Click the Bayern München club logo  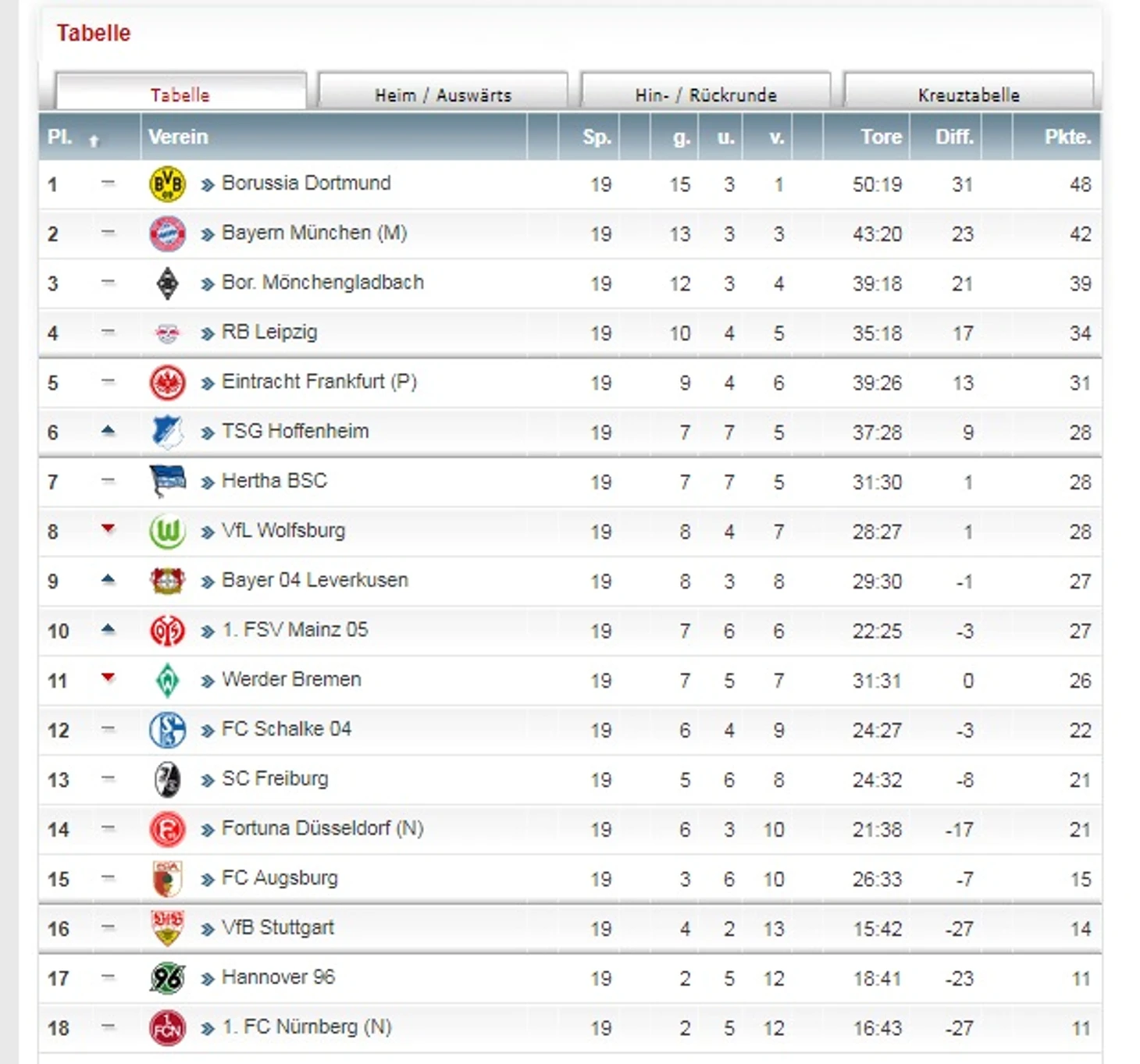167,234
